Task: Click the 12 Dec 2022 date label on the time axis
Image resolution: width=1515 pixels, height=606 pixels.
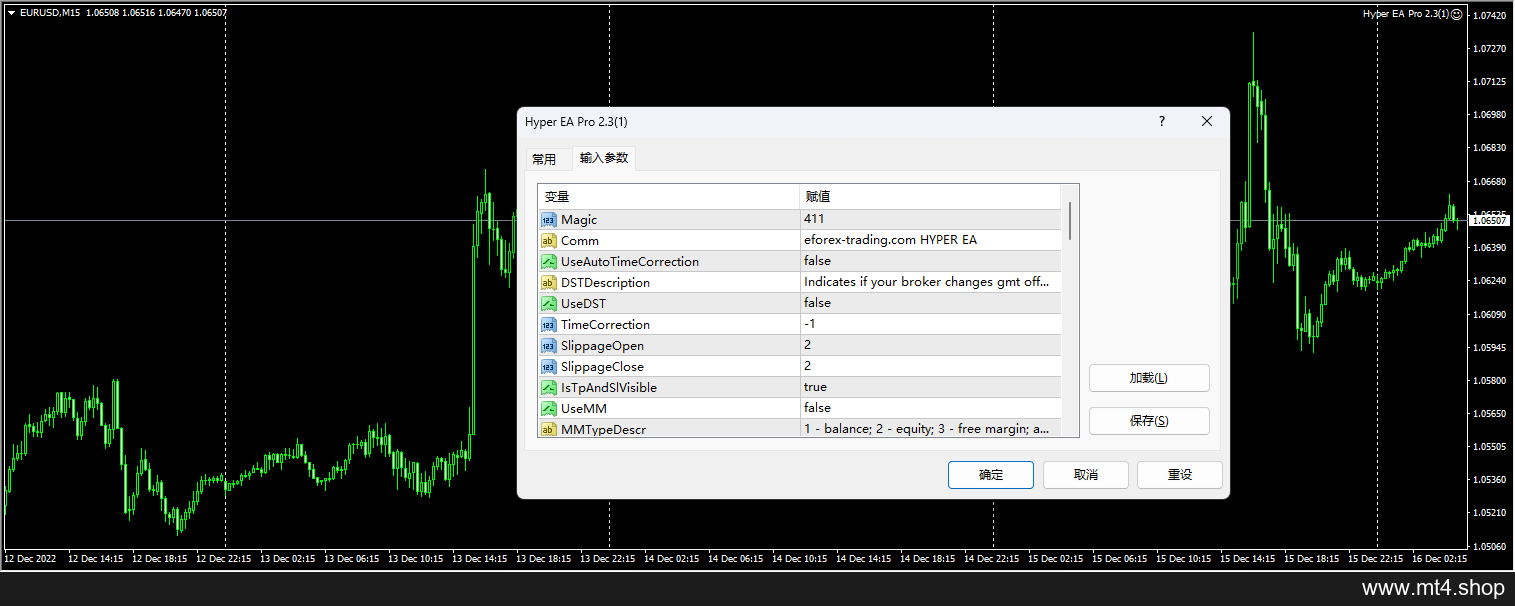Action: tap(28, 559)
